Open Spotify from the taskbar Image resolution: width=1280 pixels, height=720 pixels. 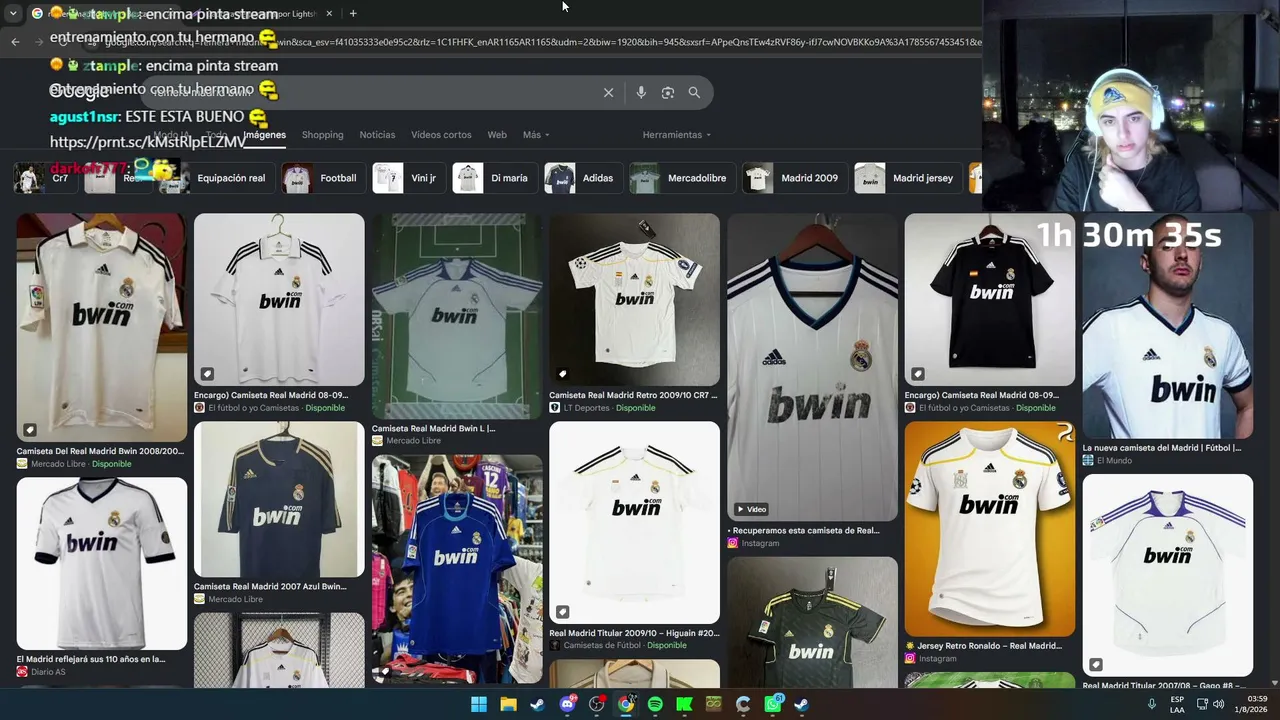[x=655, y=704]
